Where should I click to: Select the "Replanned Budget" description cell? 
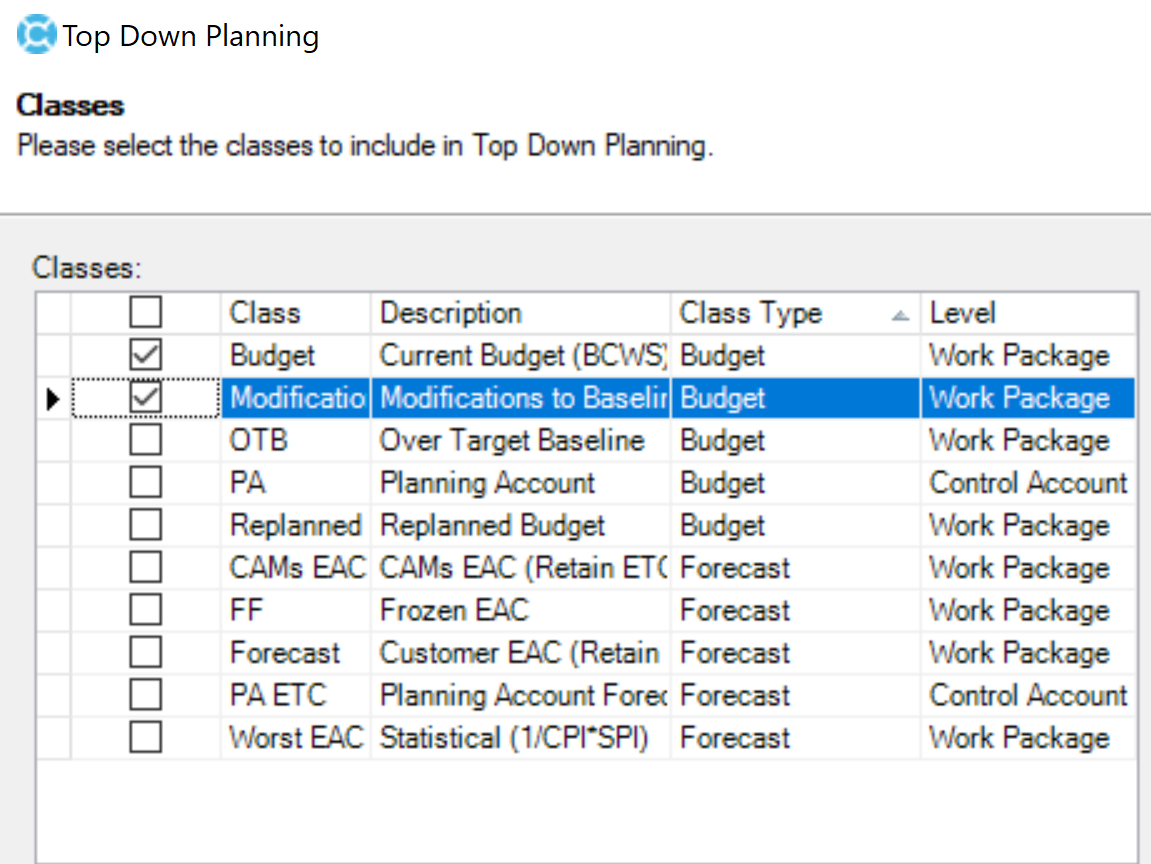pos(520,526)
